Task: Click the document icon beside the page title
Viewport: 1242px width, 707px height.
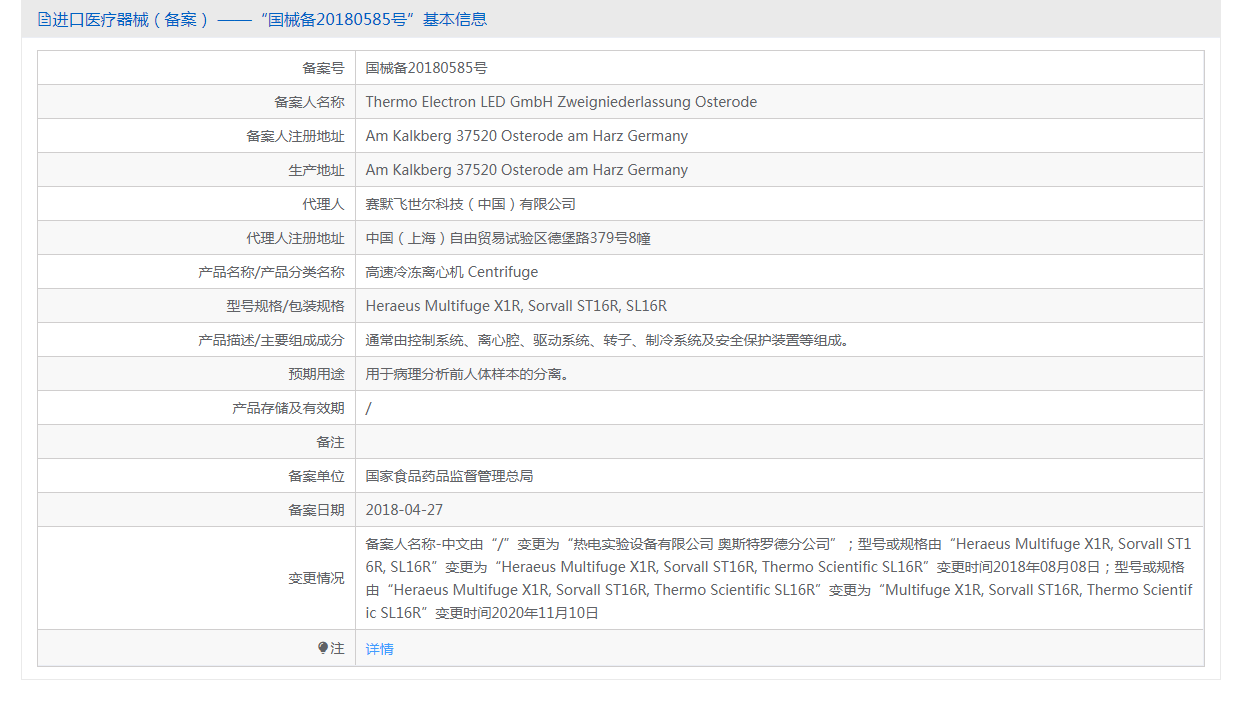Action: point(44,19)
